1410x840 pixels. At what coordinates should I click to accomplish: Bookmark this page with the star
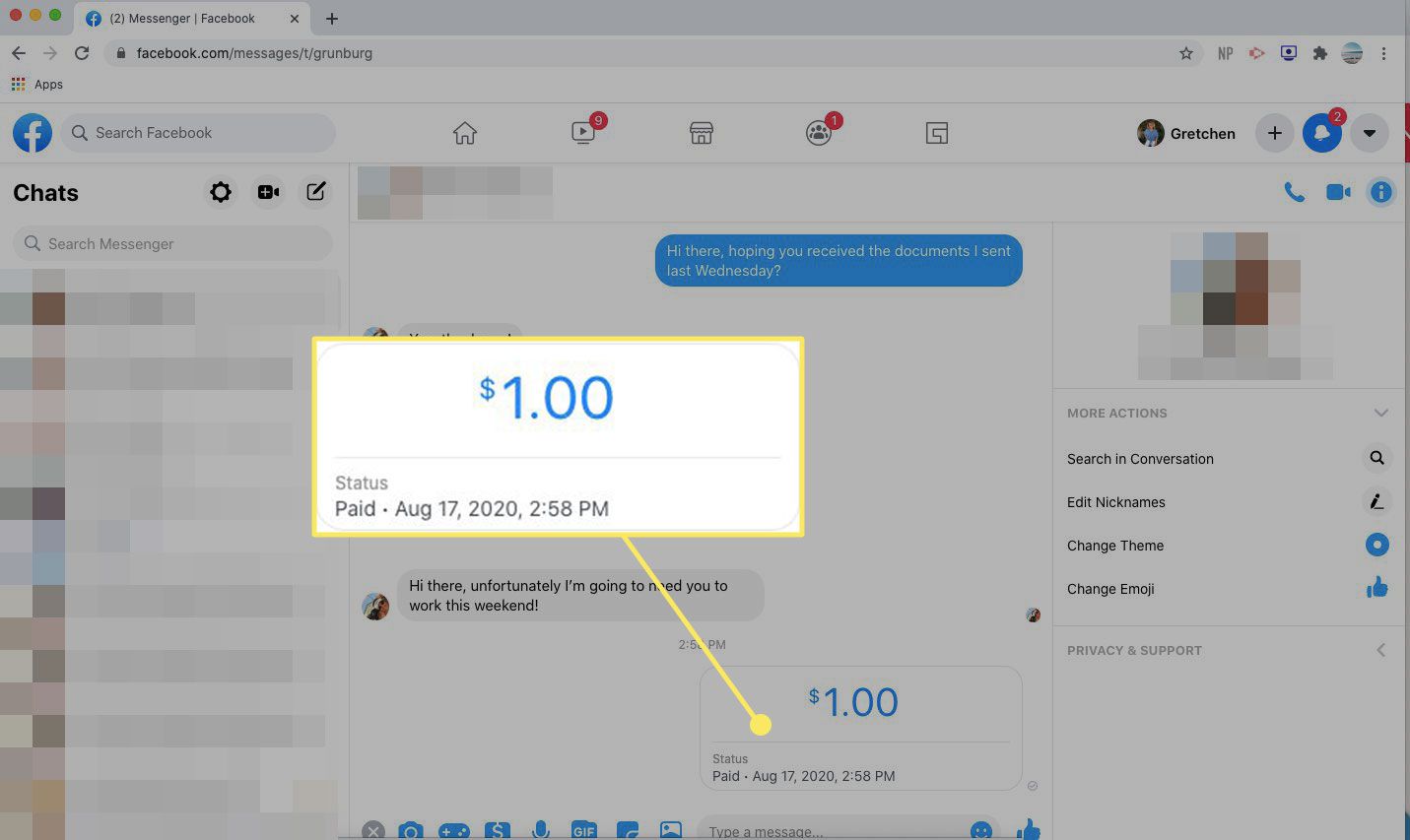(x=1185, y=53)
